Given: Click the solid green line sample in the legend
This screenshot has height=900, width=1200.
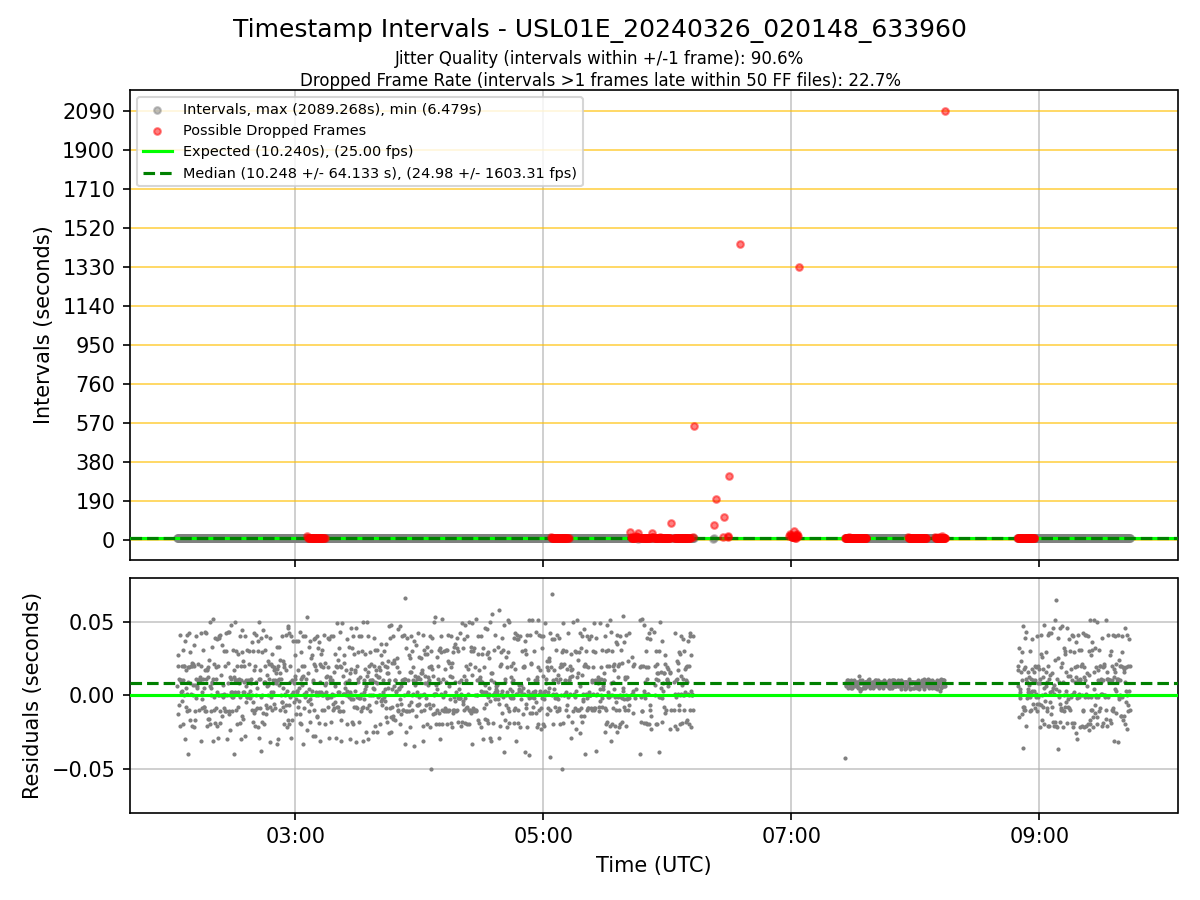Looking at the screenshot, I should (157, 152).
